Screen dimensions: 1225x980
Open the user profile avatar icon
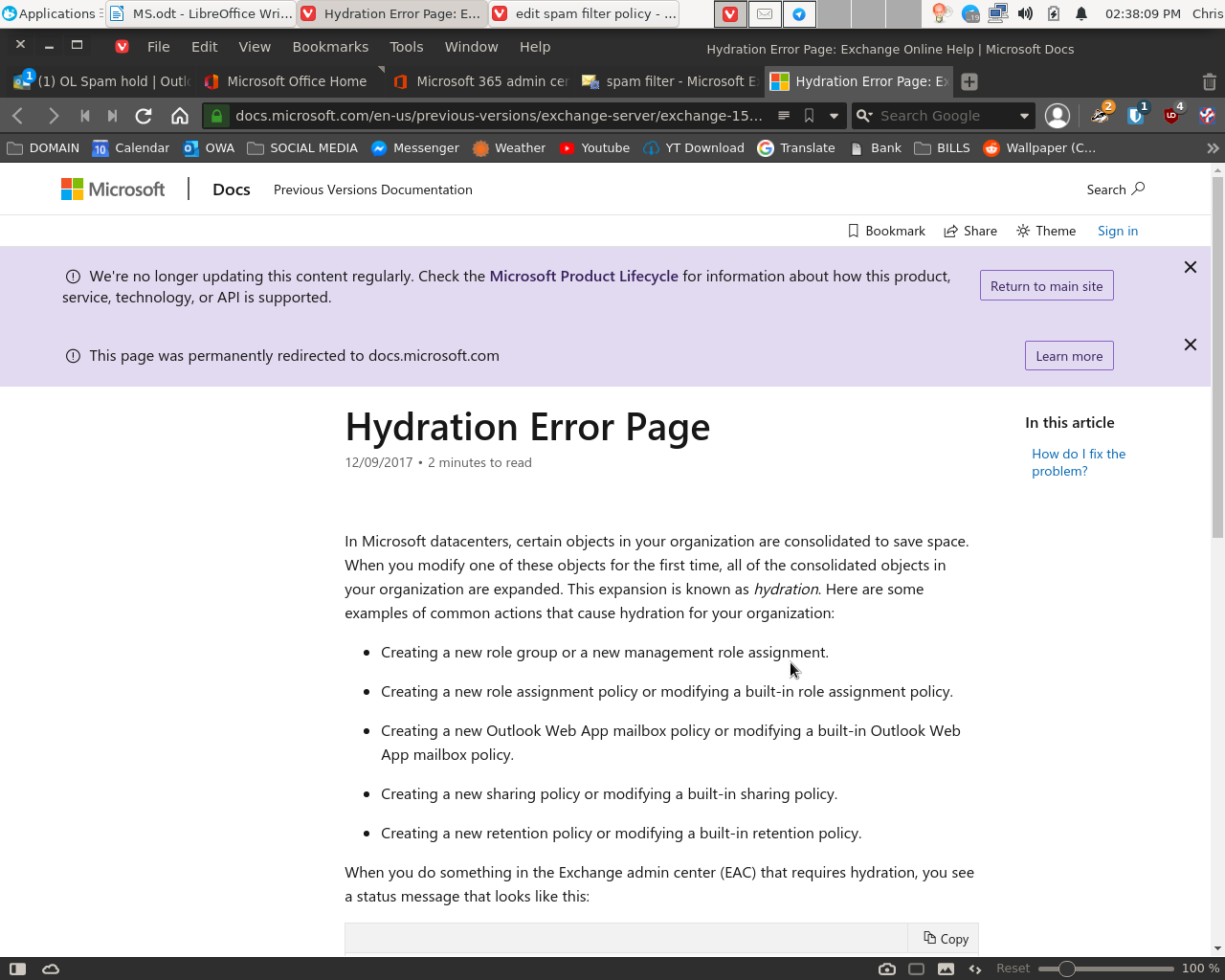pyautogui.click(x=1058, y=116)
